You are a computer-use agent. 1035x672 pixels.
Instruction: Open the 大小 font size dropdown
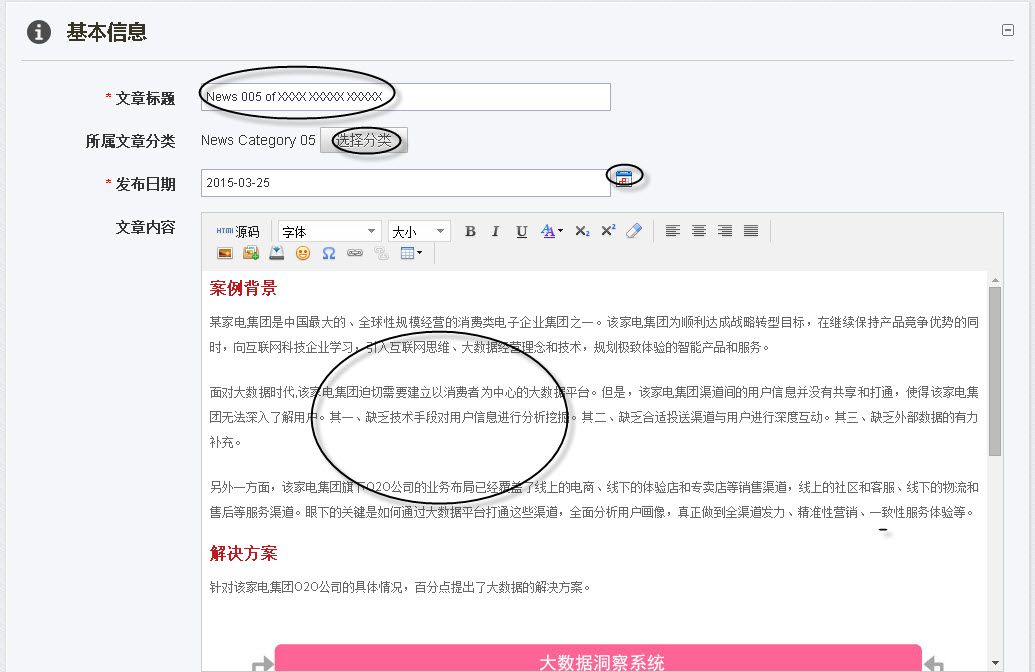[x=418, y=231]
